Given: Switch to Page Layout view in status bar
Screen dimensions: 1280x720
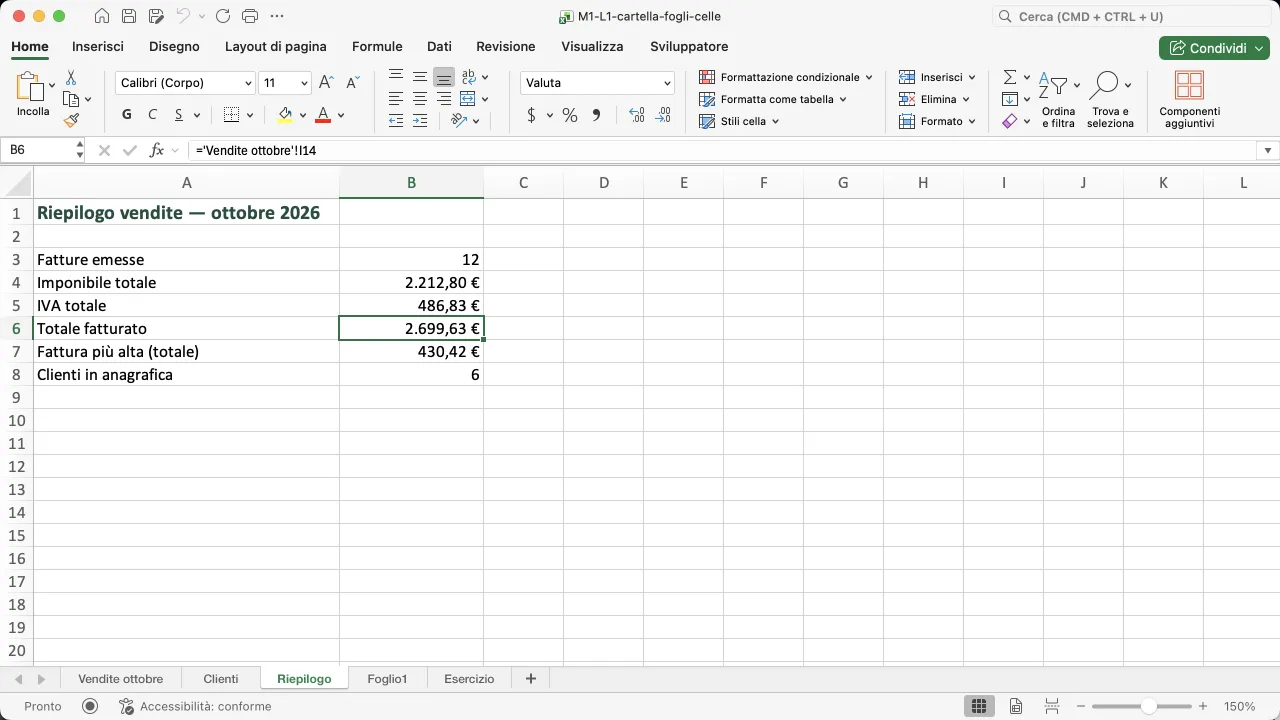Looking at the screenshot, I should 1016,706.
